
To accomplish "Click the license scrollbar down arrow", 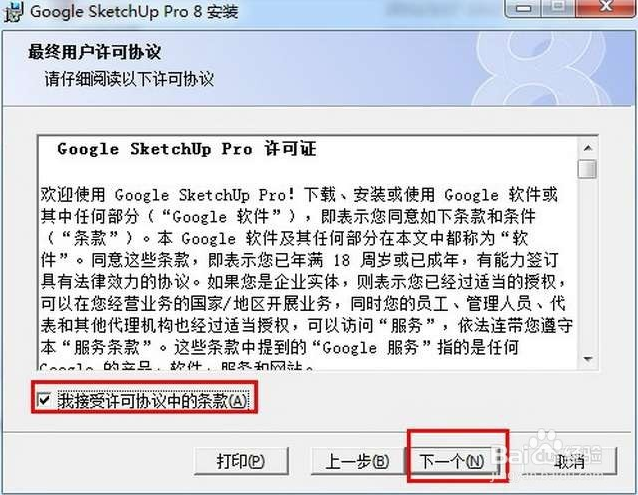I will 587,359.
